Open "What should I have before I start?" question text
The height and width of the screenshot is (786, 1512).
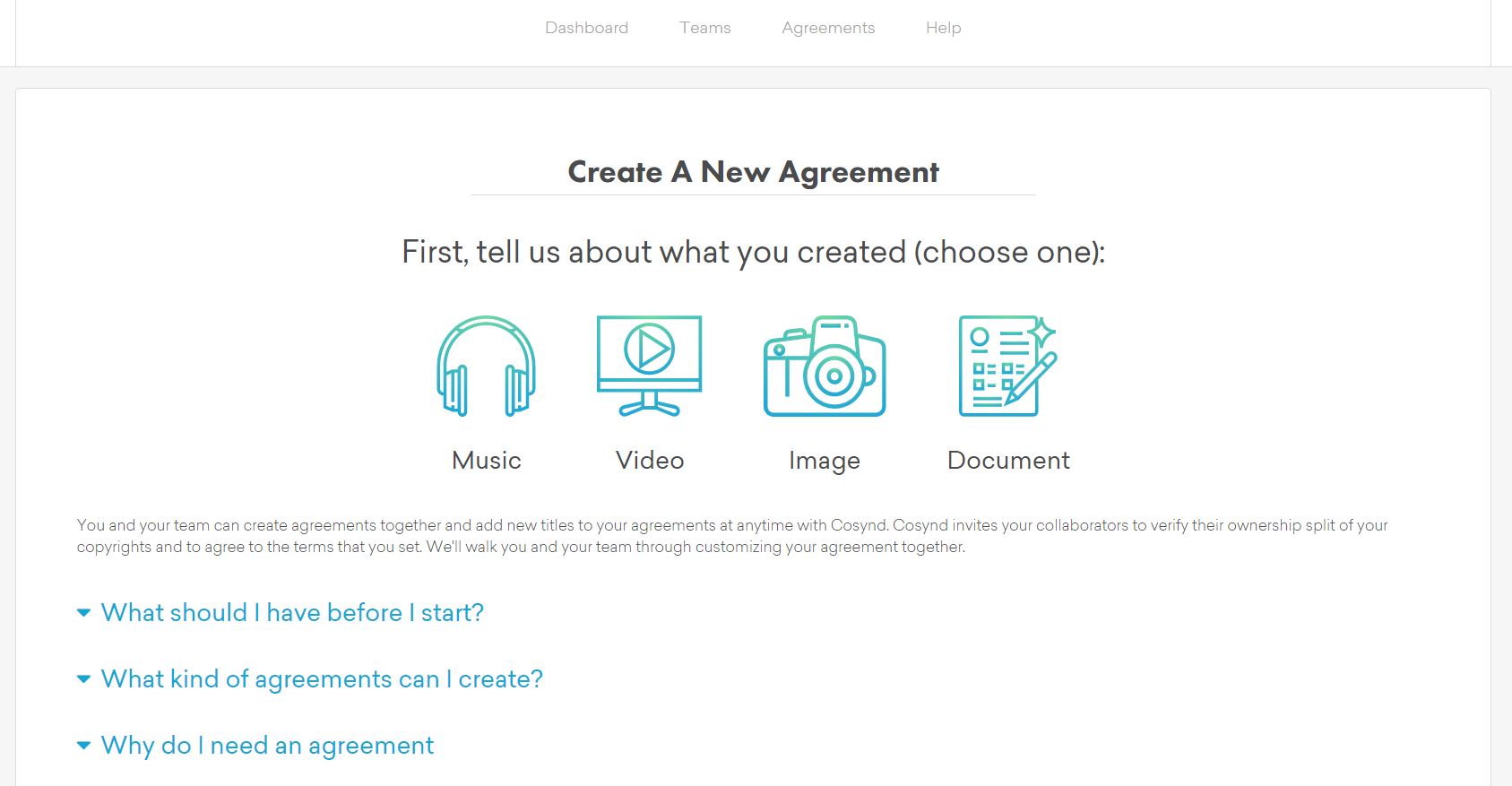click(x=292, y=613)
